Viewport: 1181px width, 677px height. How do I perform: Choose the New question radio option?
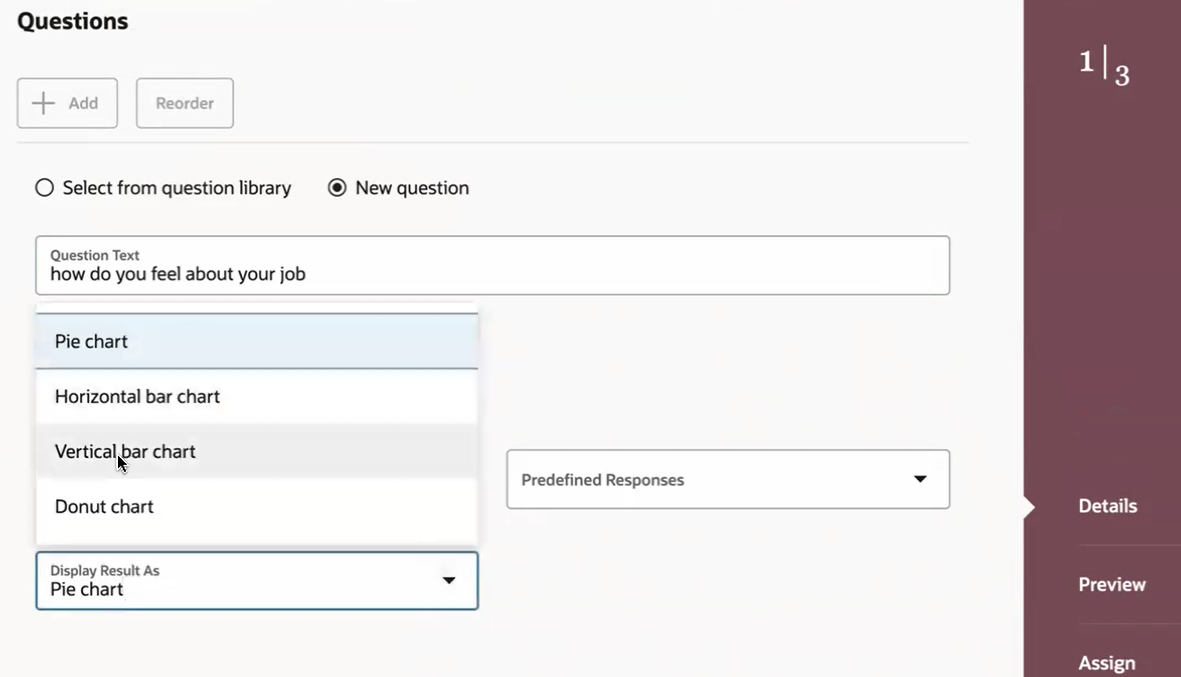point(337,188)
